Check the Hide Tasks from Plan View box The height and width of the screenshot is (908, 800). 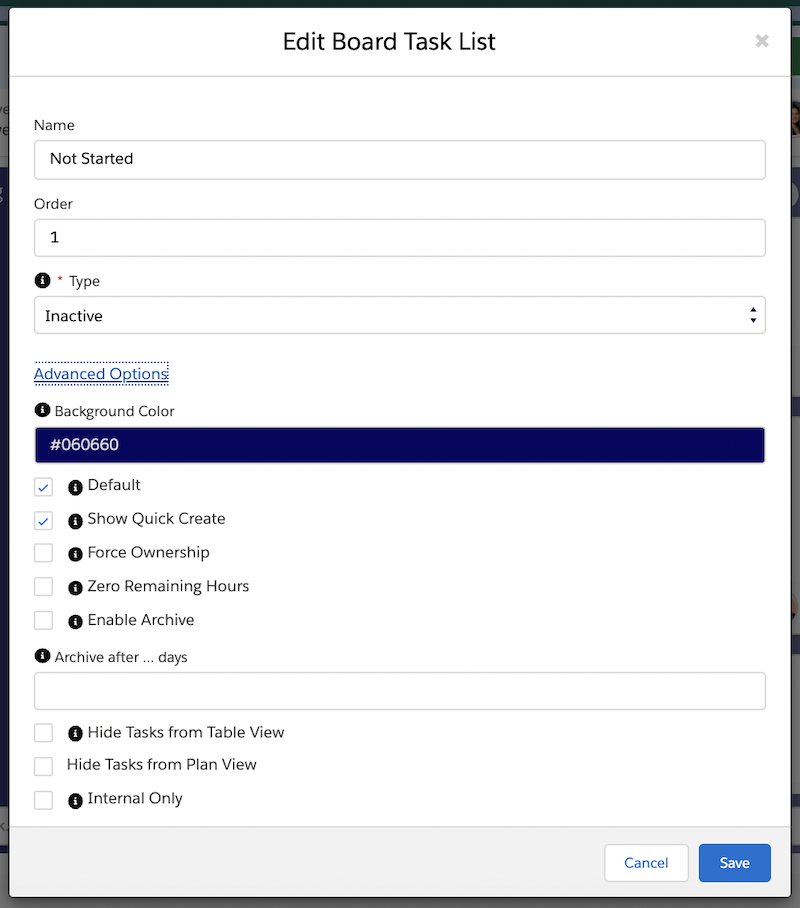pos(43,765)
